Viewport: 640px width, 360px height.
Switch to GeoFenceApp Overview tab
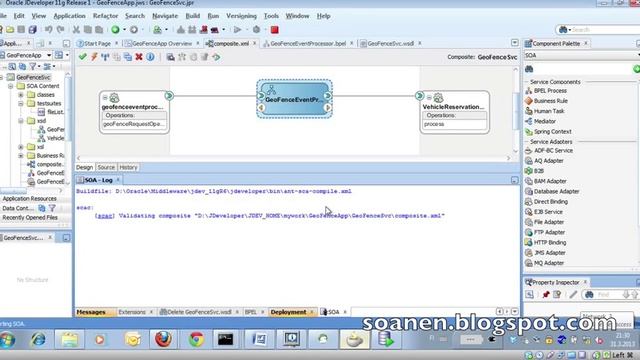coord(162,43)
